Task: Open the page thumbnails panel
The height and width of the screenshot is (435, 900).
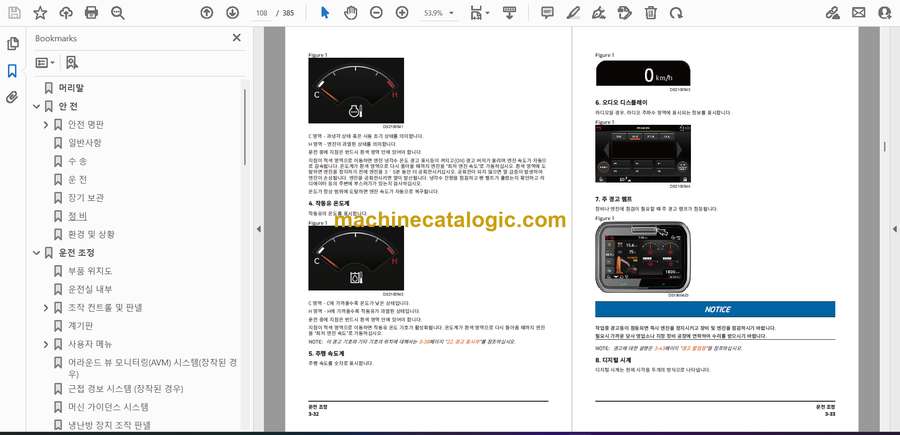Action: (13, 44)
